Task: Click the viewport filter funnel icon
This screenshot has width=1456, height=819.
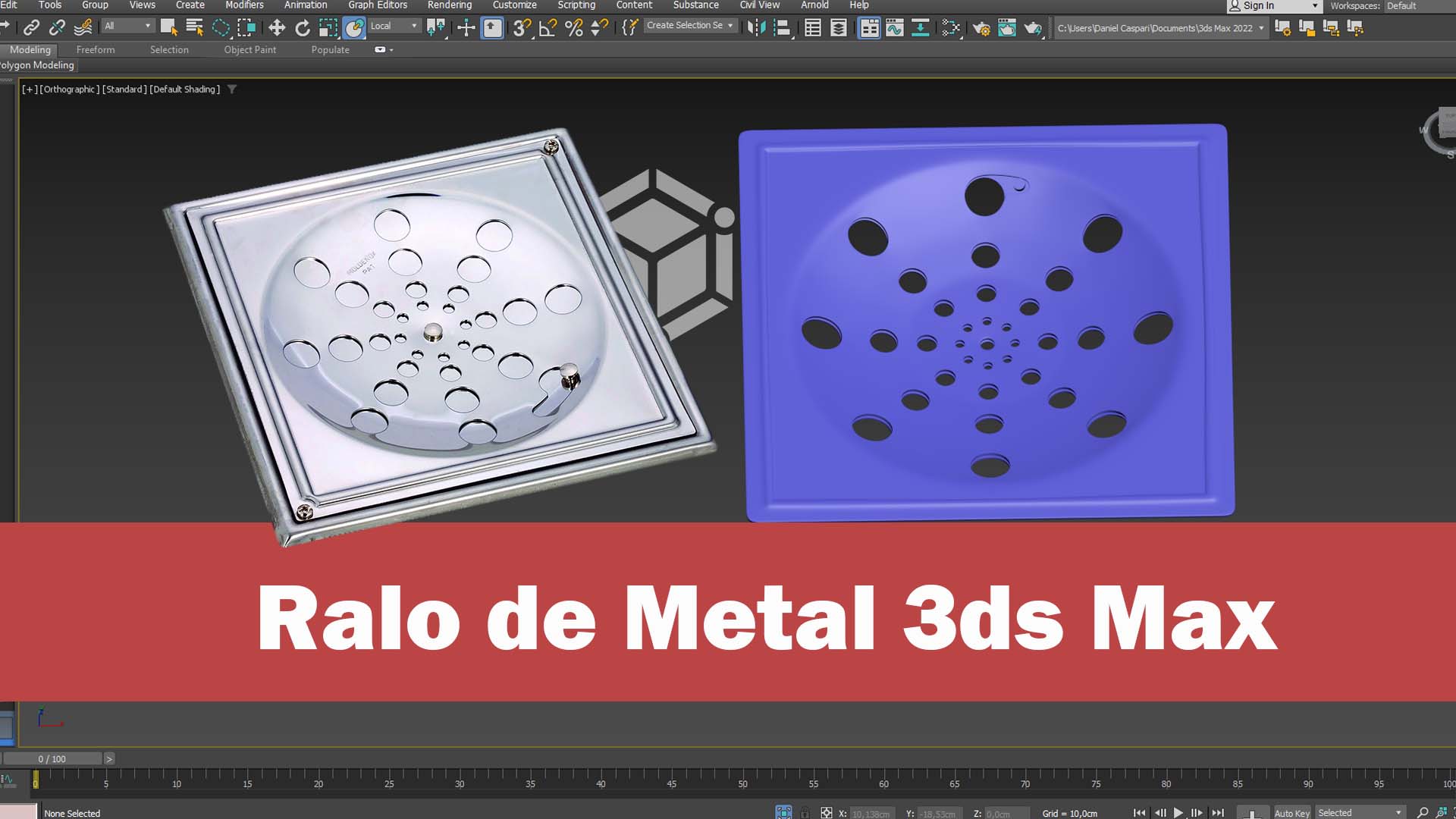Action: point(232,89)
